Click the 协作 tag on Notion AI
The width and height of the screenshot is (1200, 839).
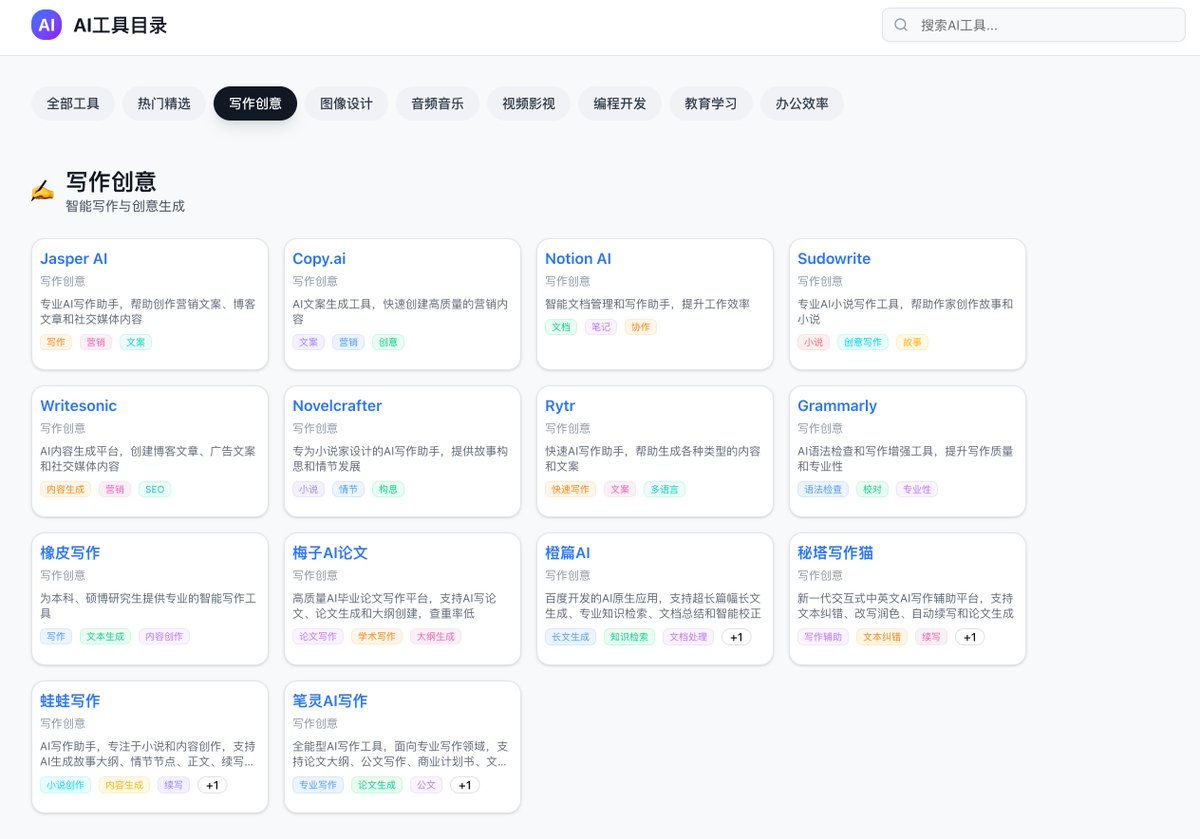coord(641,327)
